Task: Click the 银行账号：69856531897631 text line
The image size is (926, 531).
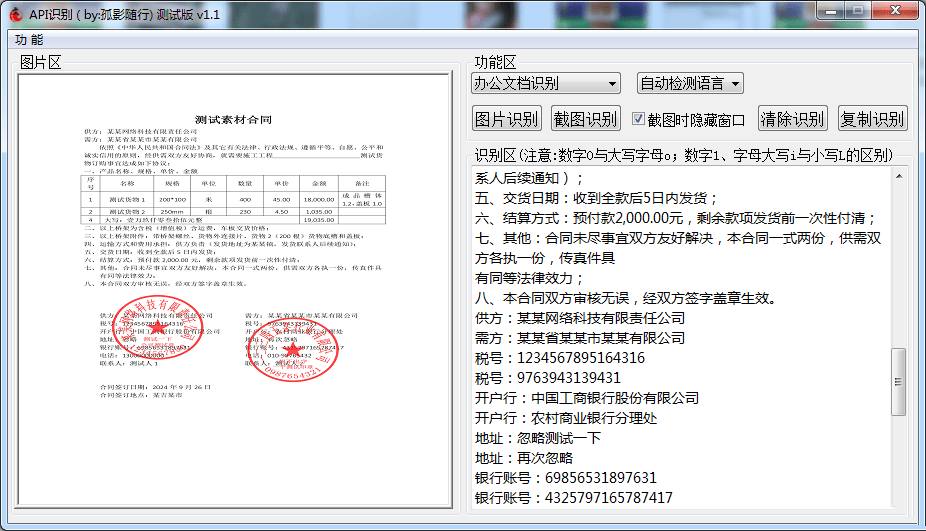Action: pyautogui.click(x=566, y=478)
